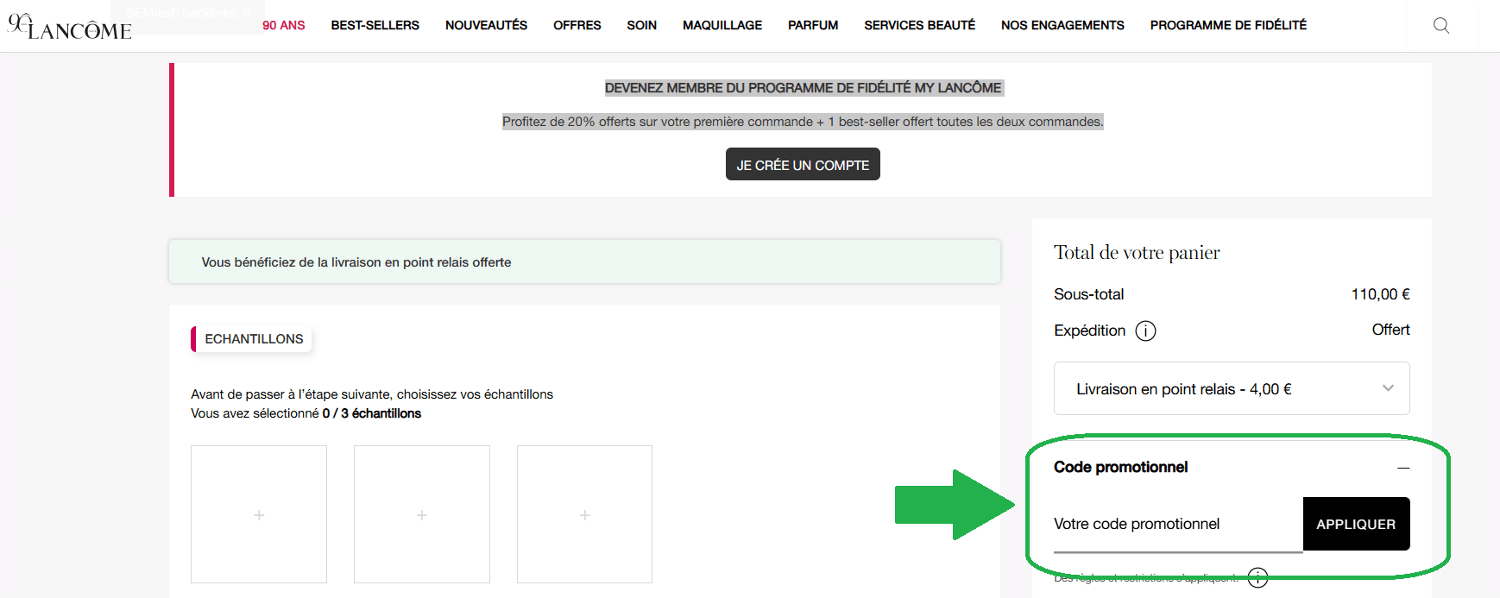Open the SERVICES BEAUTÉ menu
The height and width of the screenshot is (598, 1500).
[x=919, y=26]
